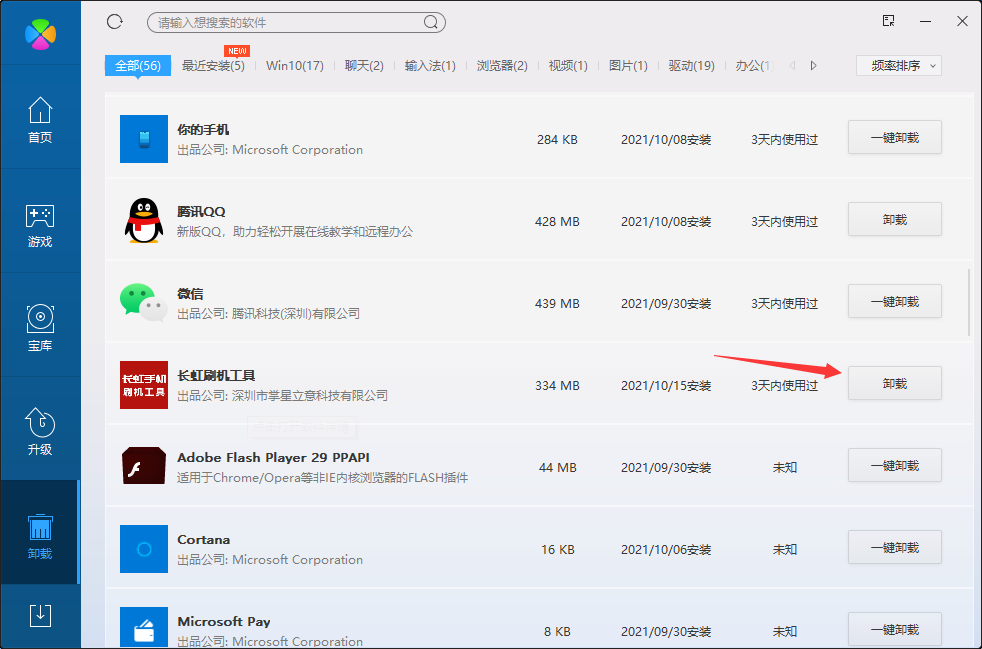Click 一键卸载 for 你的手机
This screenshot has height=649, width=982.
coord(895,137)
